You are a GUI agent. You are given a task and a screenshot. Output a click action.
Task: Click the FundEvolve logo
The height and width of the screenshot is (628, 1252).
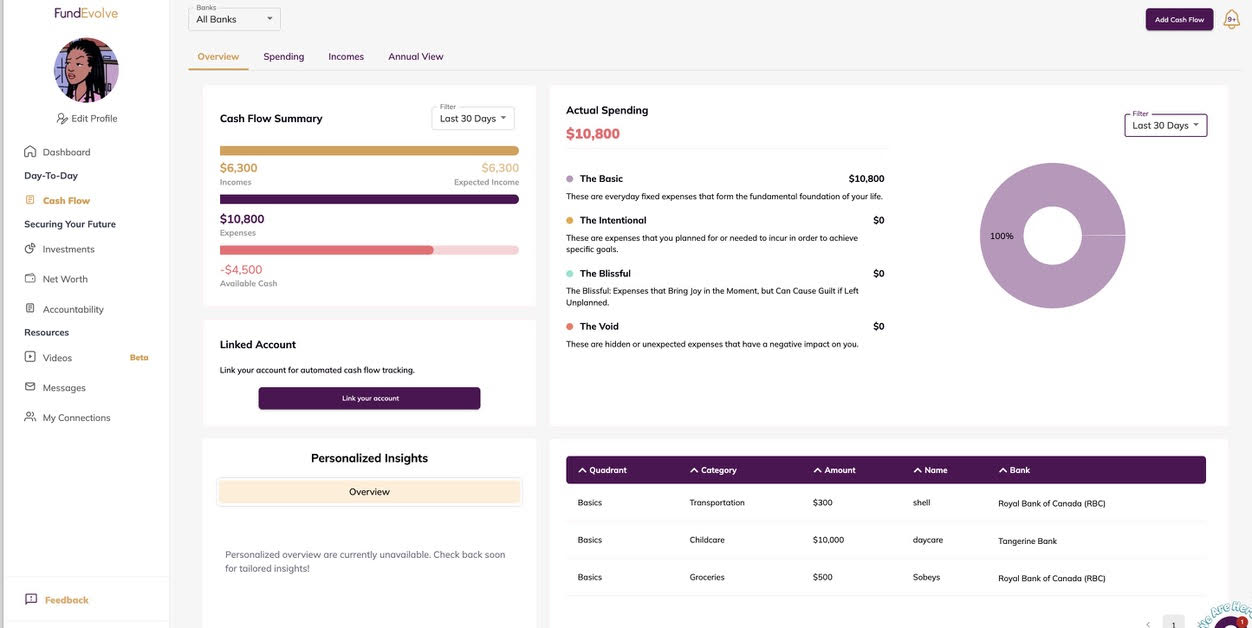[x=86, y=13]
